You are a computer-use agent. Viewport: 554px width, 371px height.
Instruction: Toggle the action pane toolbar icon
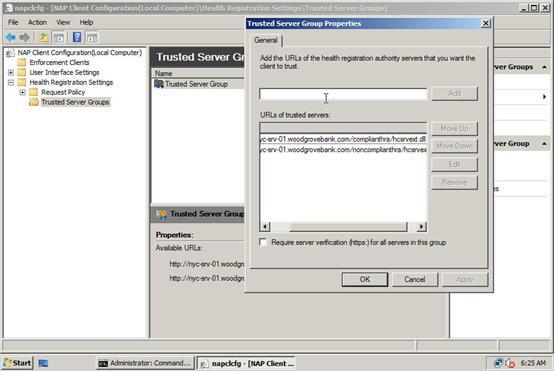coord(92,37)
